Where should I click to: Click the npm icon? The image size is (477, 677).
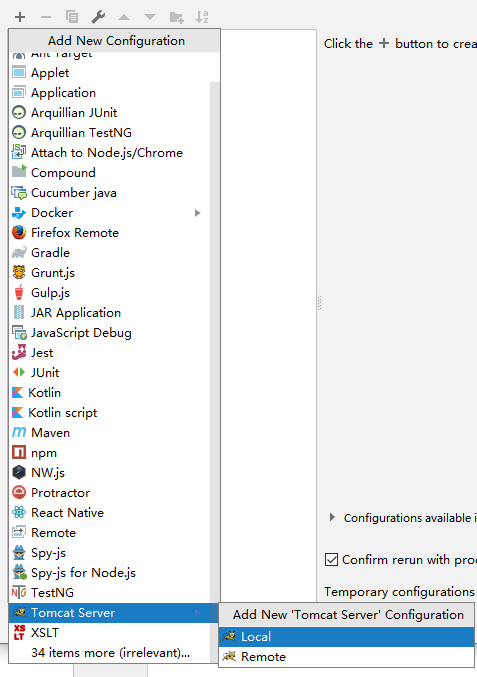click(19, 452)
